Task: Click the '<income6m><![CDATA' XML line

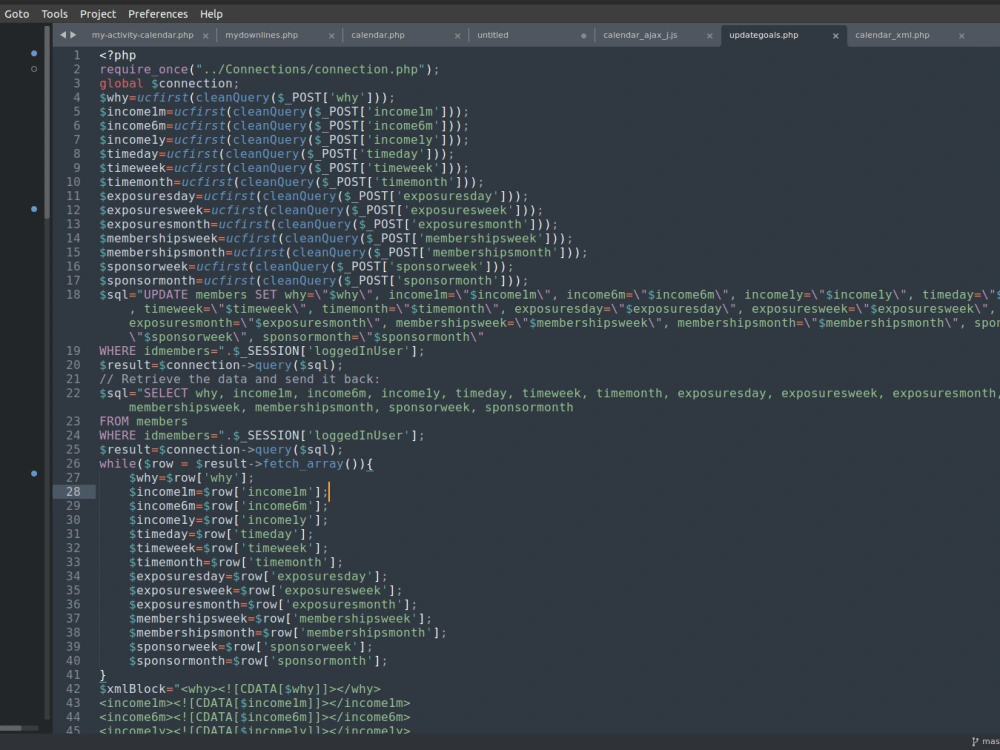Action: tap(254, 717)
